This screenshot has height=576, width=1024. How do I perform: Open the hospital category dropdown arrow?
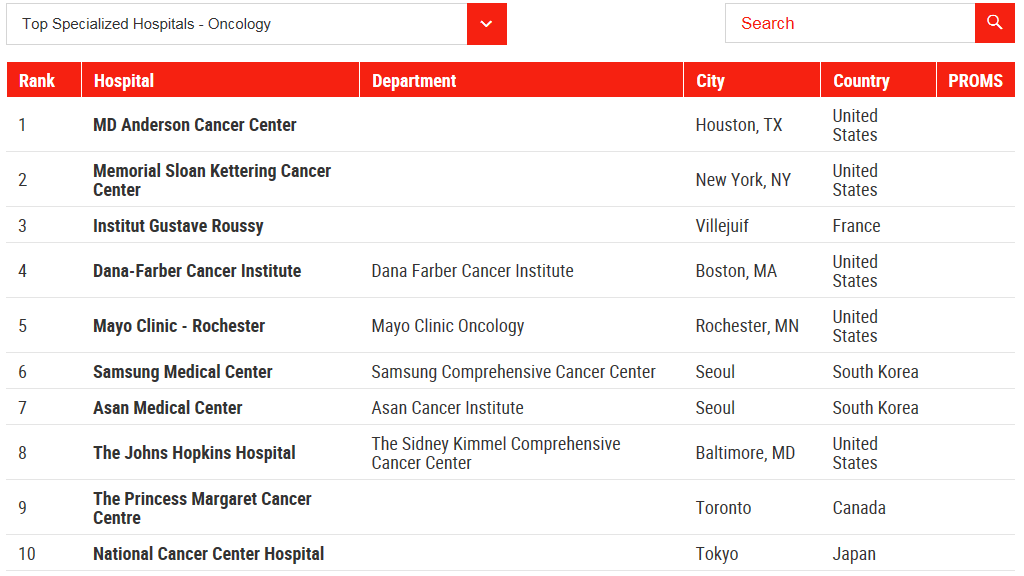[x=486, y=24]
